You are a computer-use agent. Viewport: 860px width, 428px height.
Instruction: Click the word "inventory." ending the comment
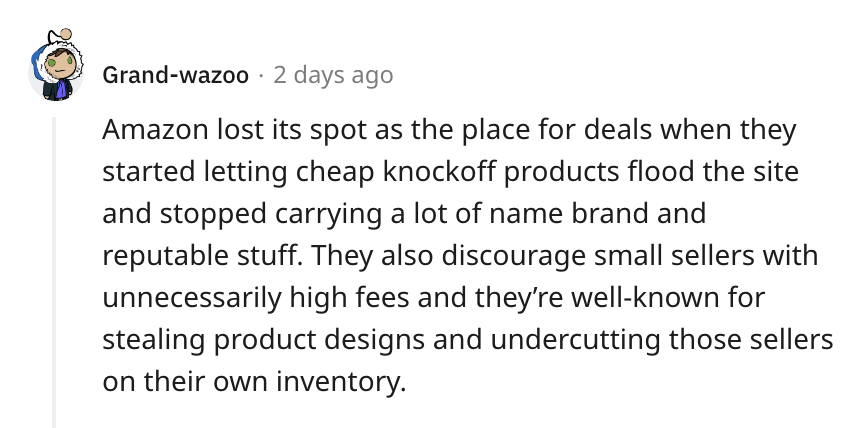coord(341,383)
